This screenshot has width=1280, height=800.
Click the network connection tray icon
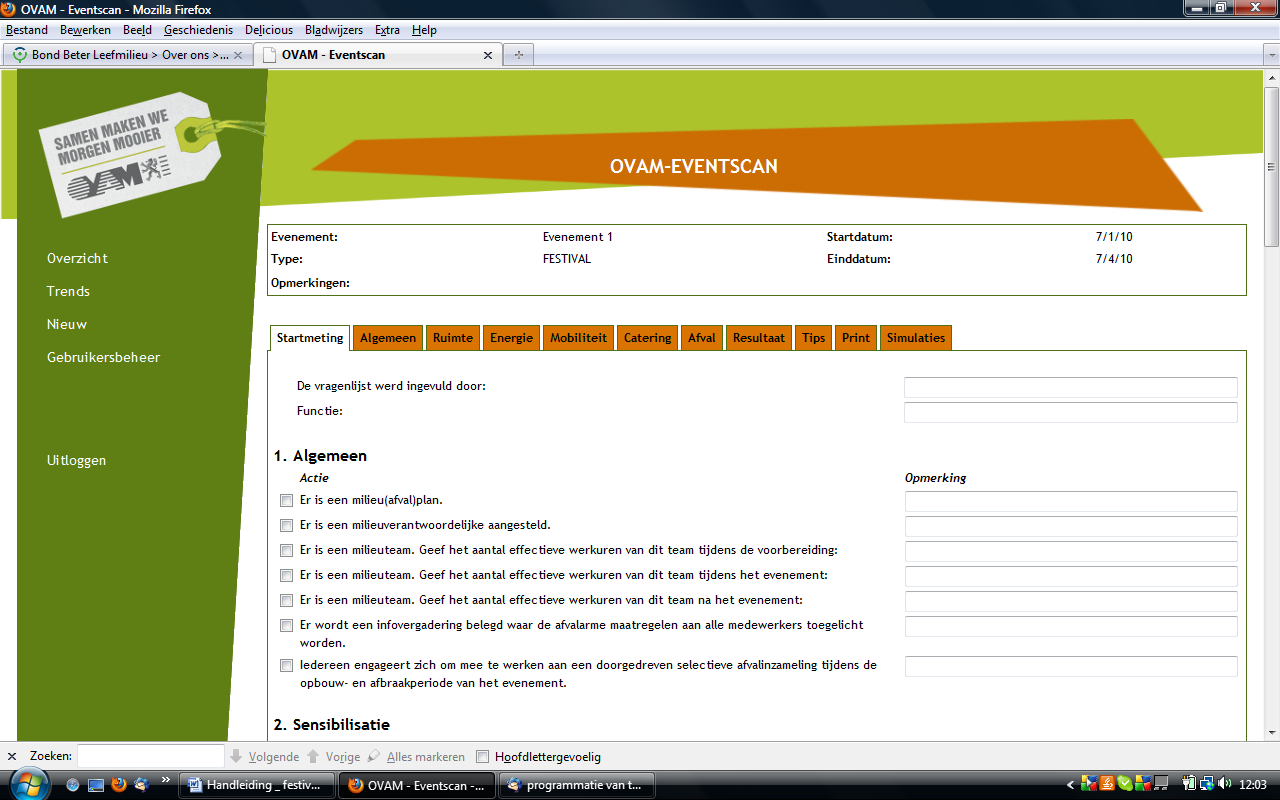point(1207,784)
